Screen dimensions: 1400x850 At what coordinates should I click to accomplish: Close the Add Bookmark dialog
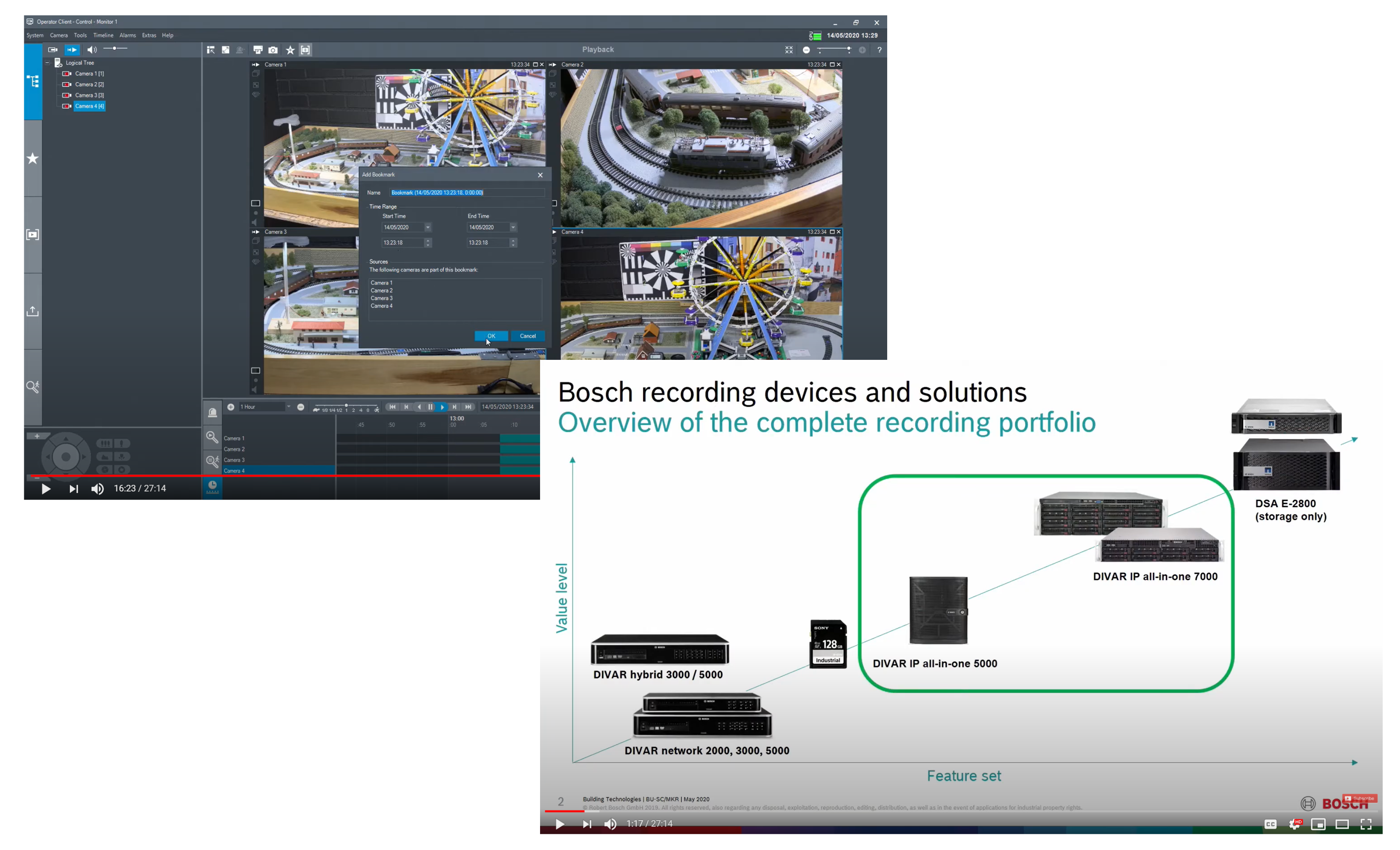pyautogui.click(x=540, y=175)
